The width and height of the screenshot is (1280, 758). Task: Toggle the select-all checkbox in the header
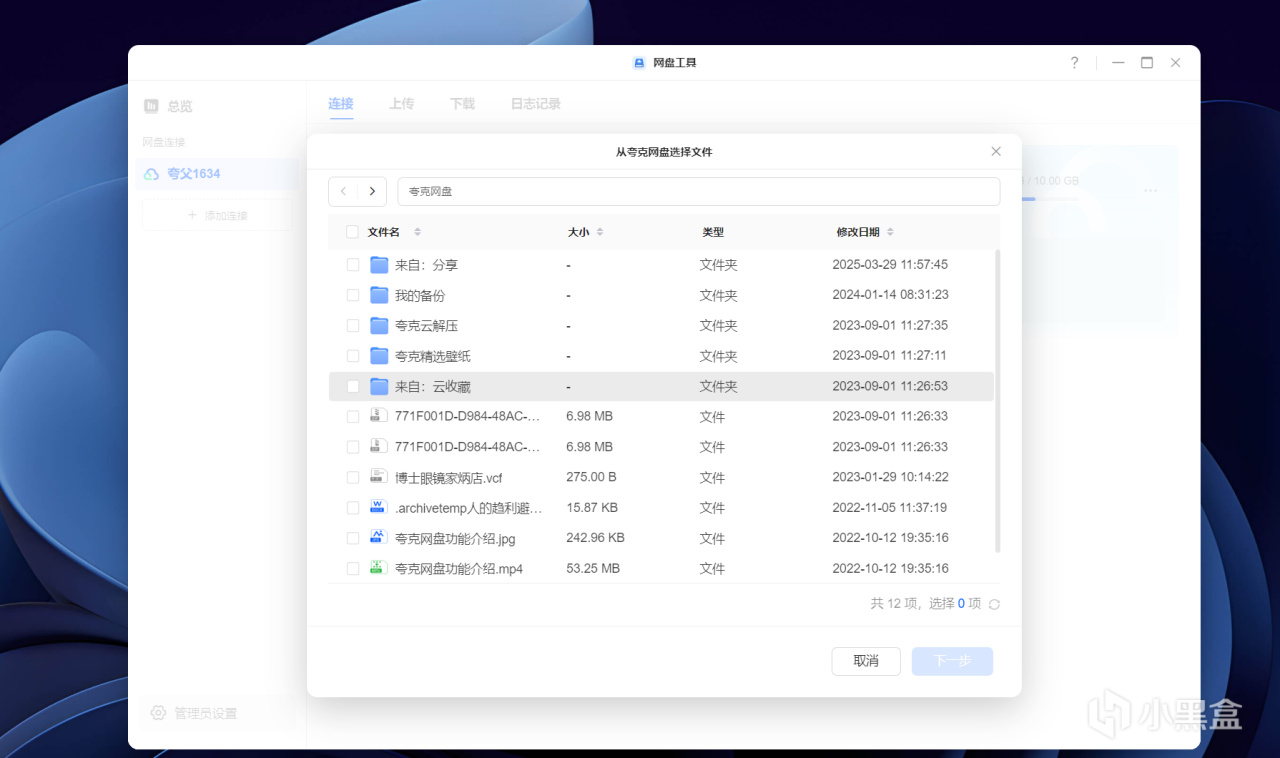pos(352,232)
